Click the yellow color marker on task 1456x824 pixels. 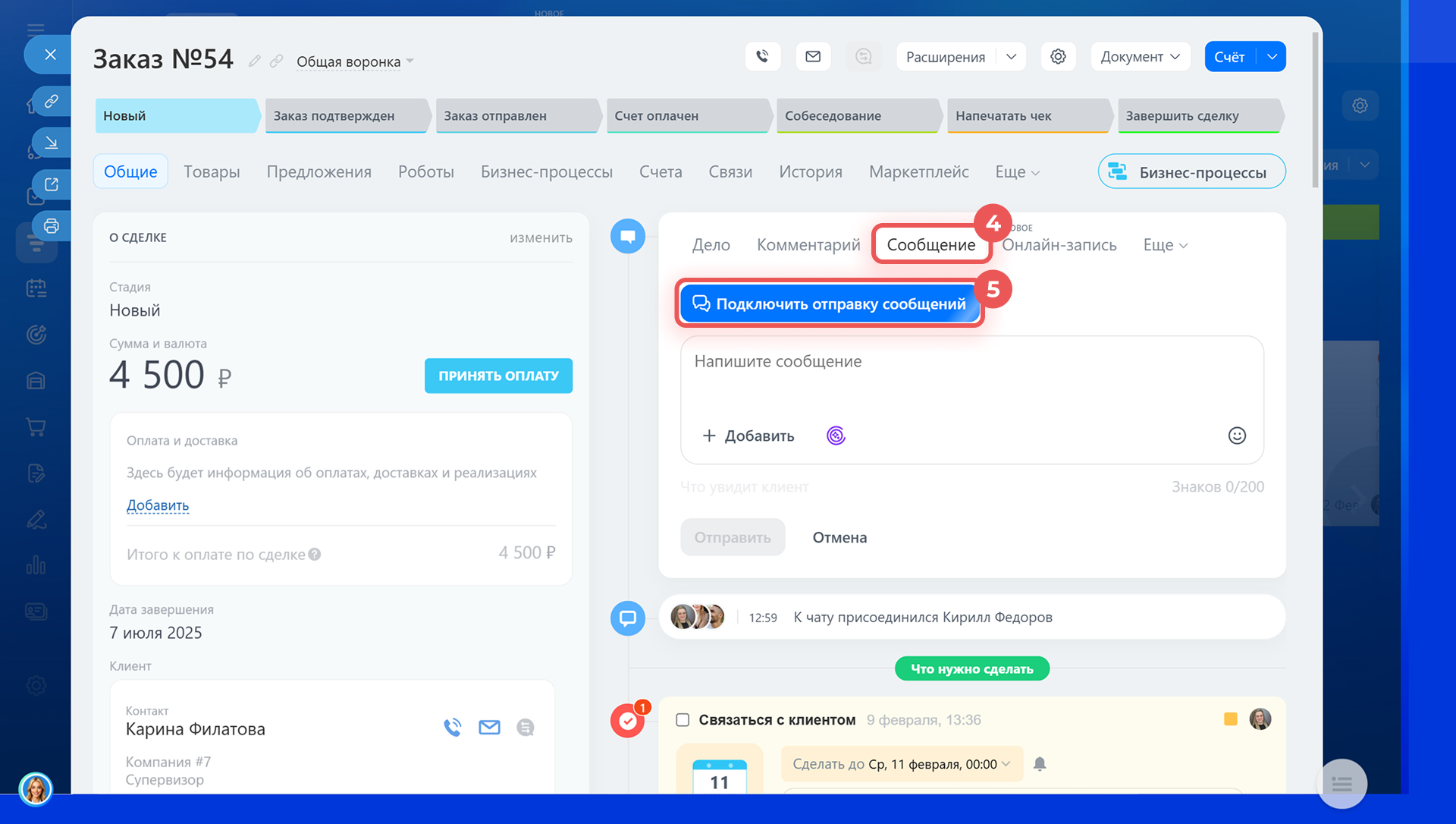coord(1230,719)
